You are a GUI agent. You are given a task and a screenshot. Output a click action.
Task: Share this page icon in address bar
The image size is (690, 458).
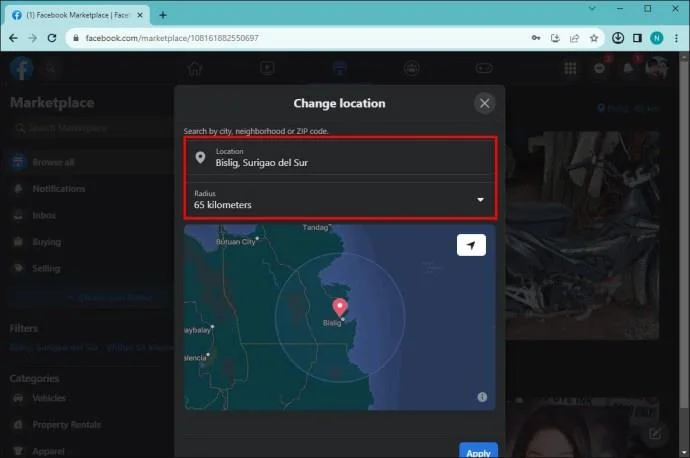click(x=574, y=38)
